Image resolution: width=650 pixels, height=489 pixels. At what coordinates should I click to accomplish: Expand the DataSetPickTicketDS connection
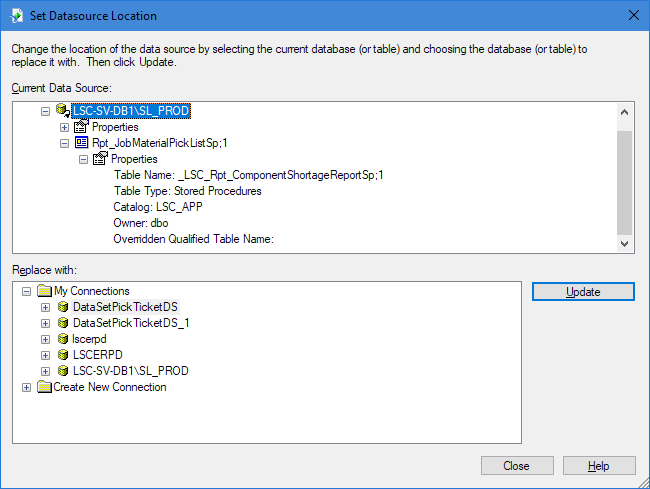pyautogui.click(x=45, y=307)
